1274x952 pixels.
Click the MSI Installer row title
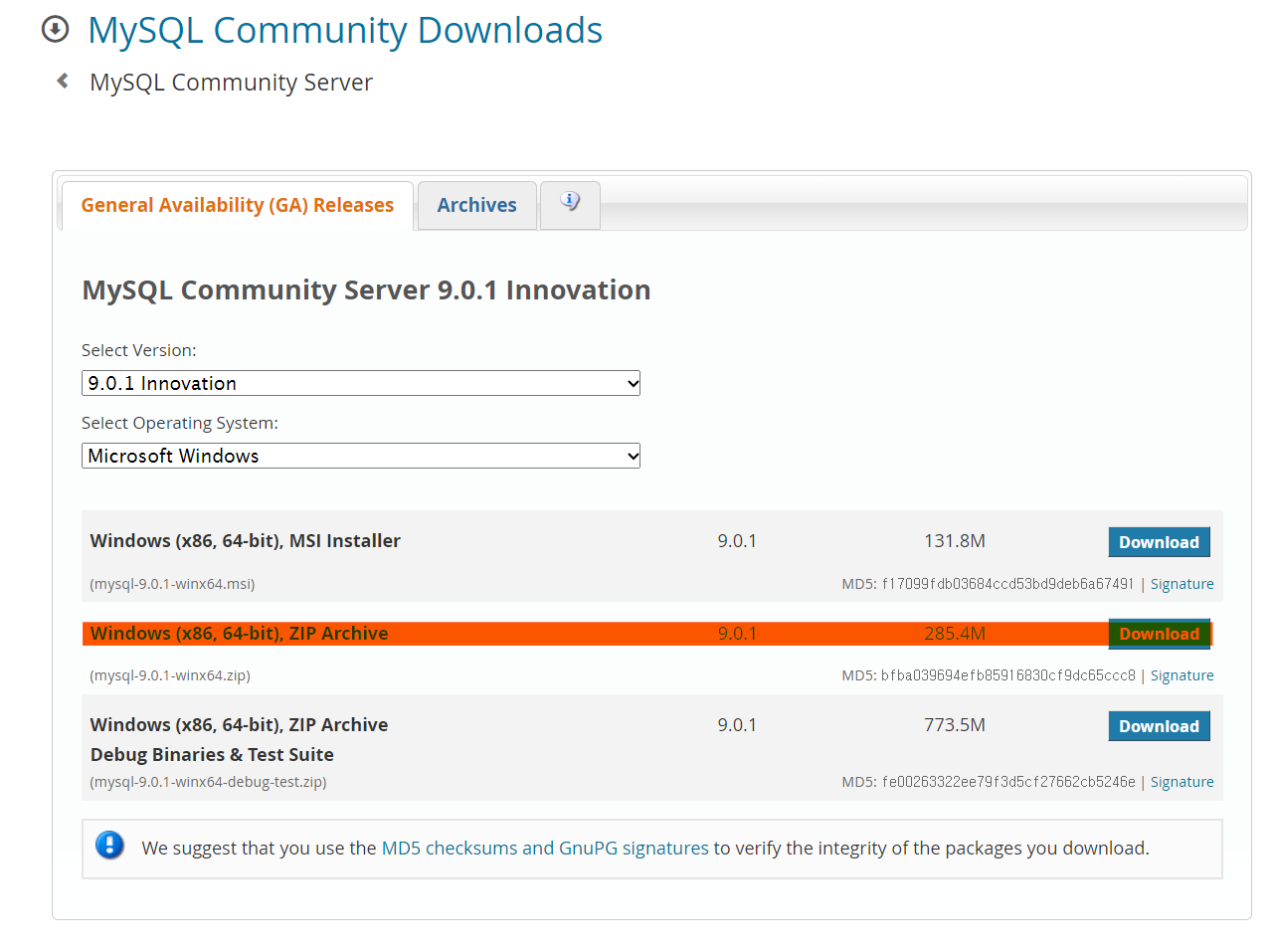[246, 541]
